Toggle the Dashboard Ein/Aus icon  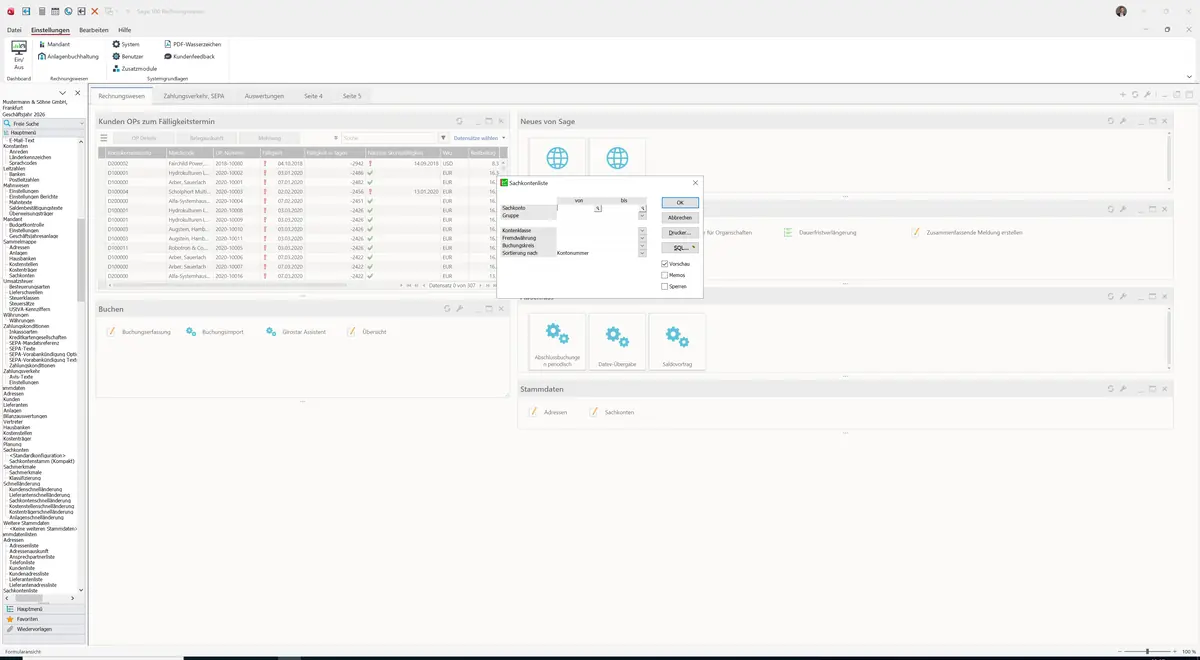(x=18, y=55)
